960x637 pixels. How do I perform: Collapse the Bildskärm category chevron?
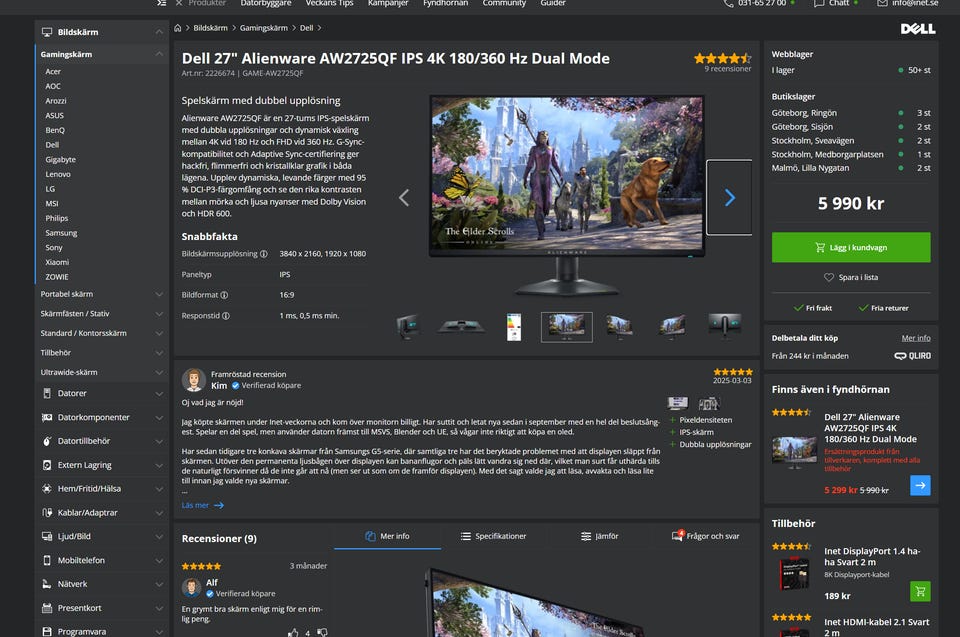pos(159,32)
